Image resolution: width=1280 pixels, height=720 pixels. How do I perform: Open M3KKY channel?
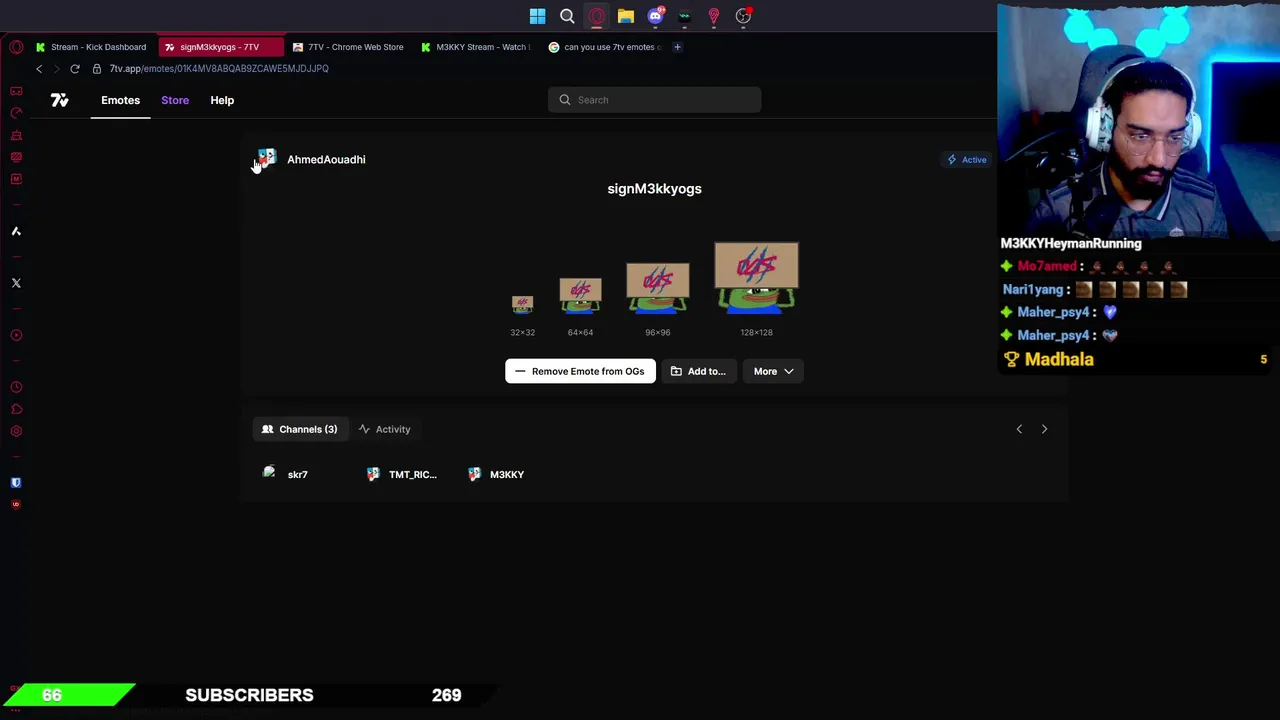[497, 474]
